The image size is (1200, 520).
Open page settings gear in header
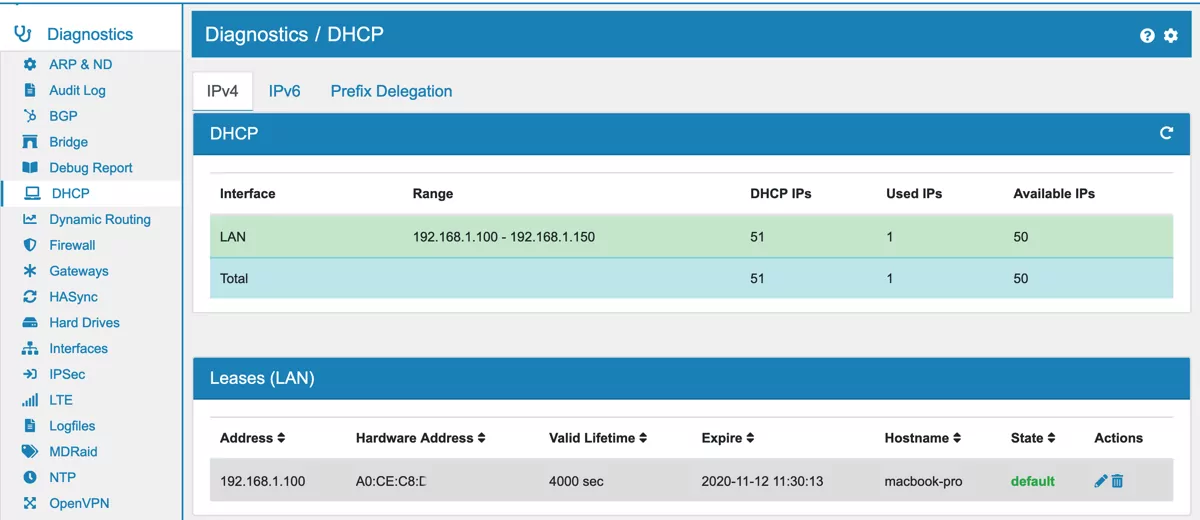pyautogui.click(x=1171, y=36)
